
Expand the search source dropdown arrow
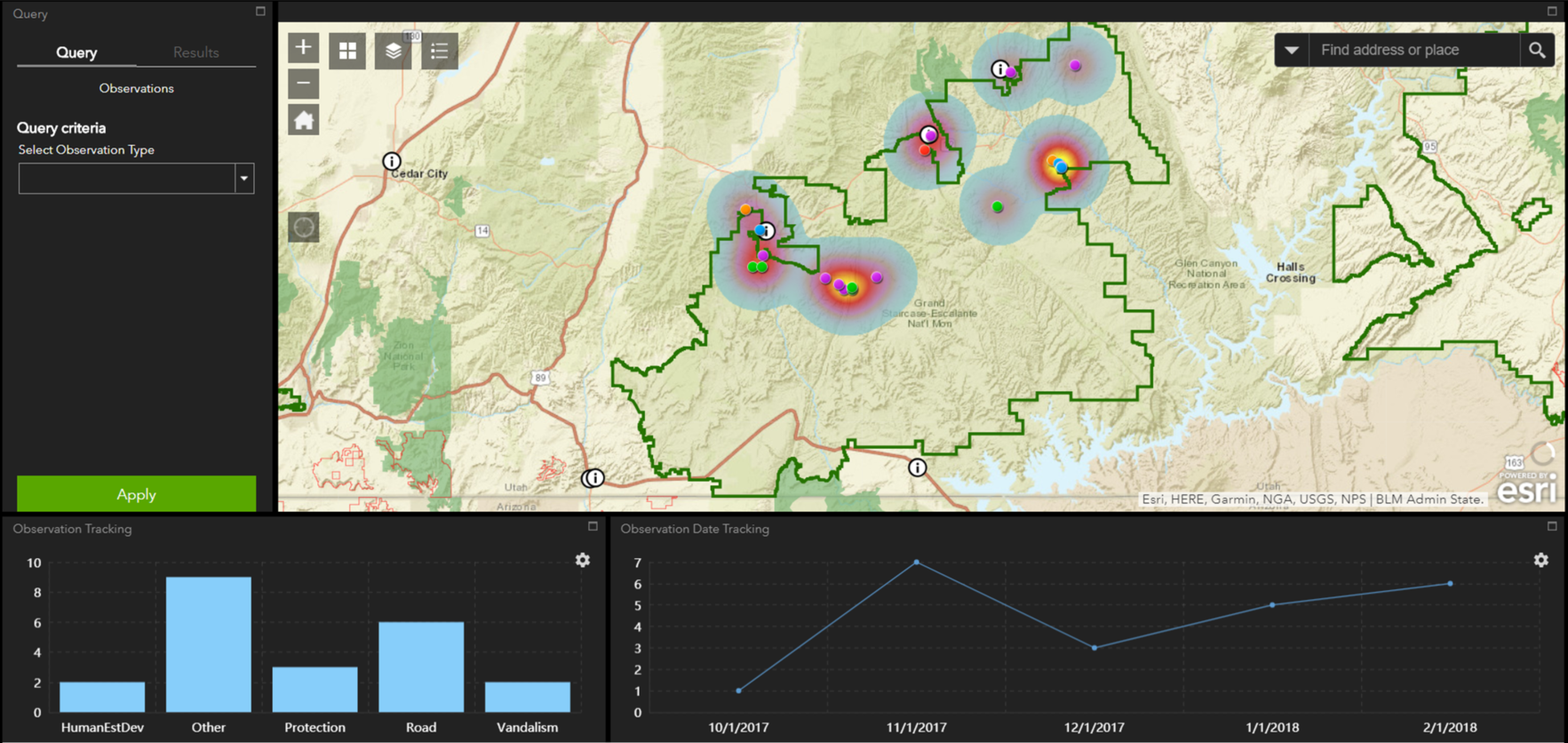point(1292,50)
